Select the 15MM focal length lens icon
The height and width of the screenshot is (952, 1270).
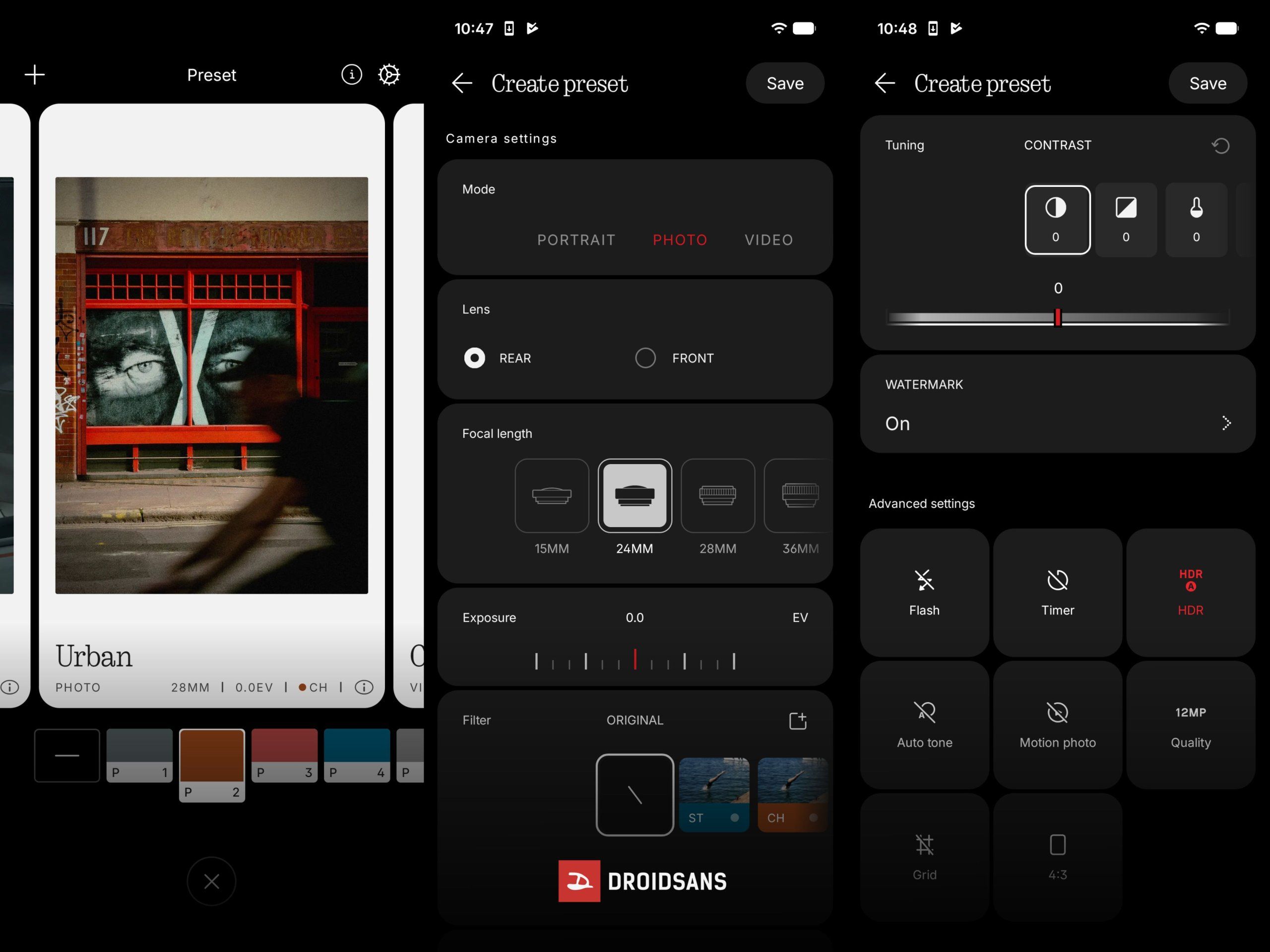(551, 496)
